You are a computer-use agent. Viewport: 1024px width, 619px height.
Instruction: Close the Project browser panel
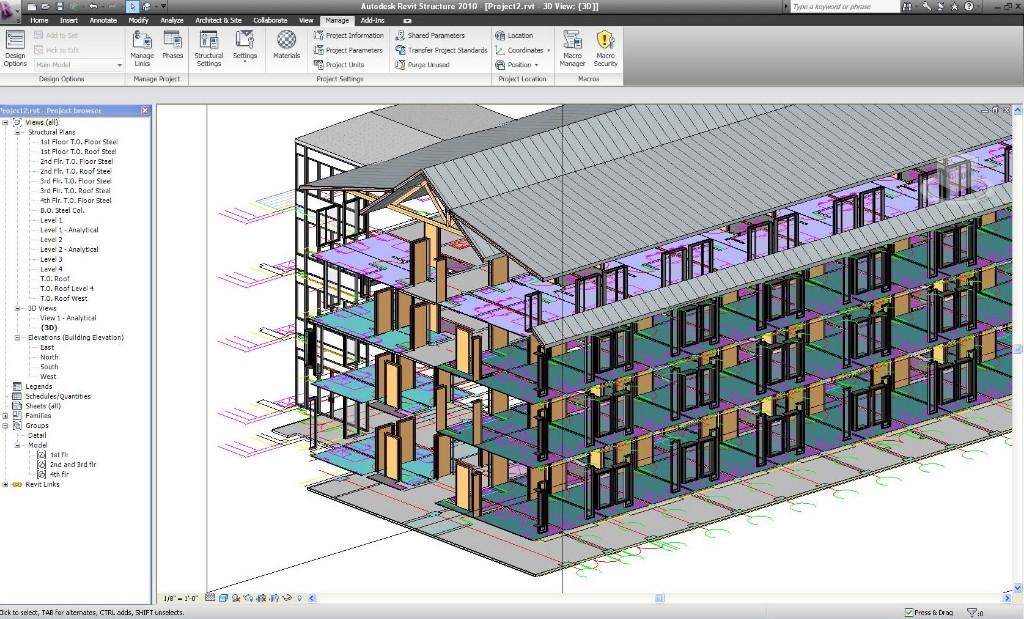[x=145, y=110]
